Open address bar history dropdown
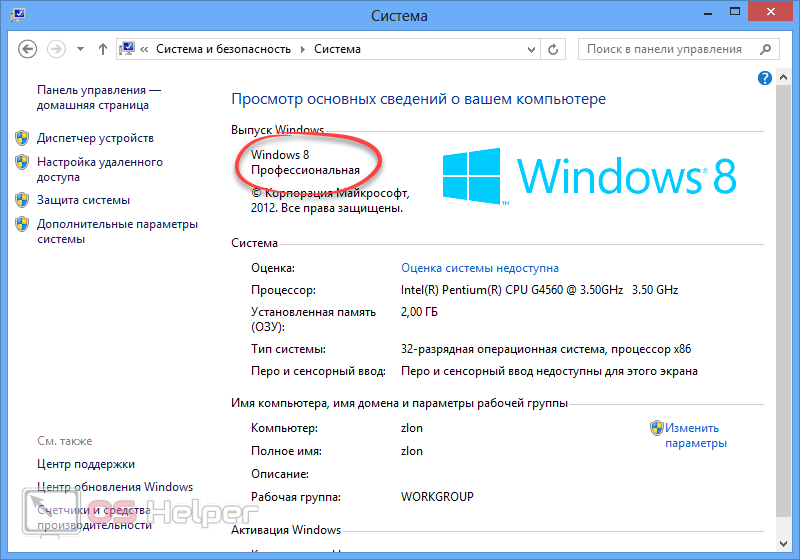 tap(531, 49)
